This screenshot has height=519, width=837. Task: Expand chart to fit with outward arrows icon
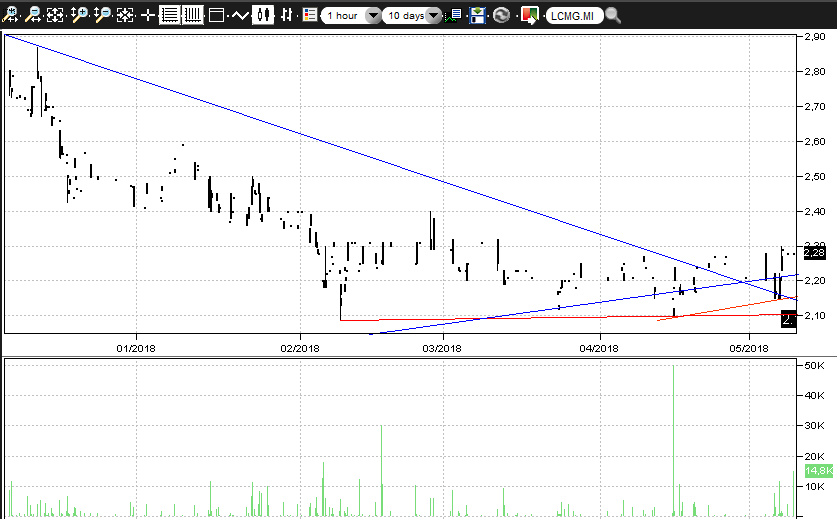tap(55, 15)
